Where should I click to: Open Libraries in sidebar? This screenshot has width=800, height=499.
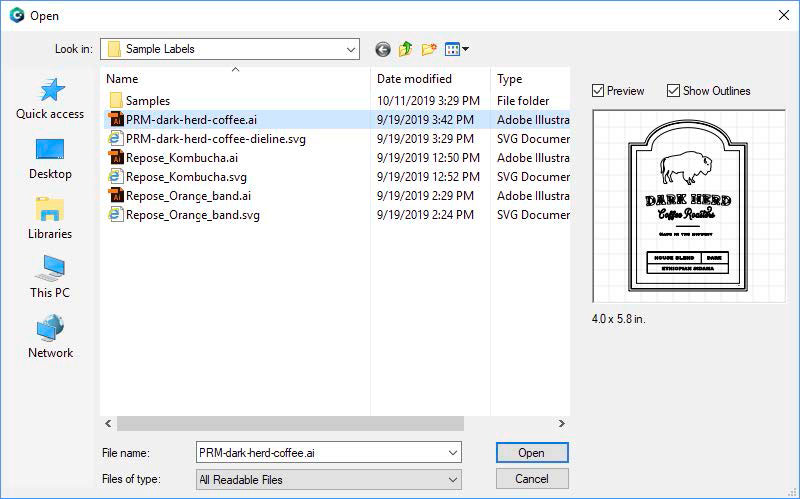point(50,218)
